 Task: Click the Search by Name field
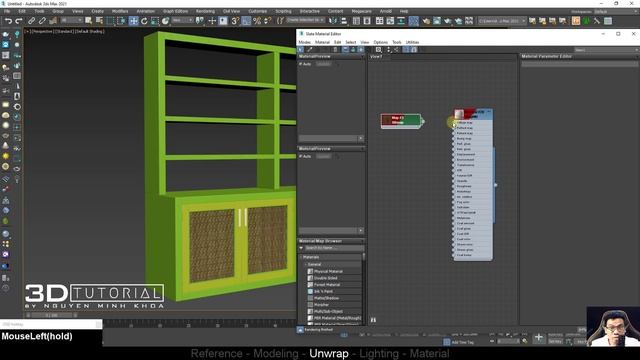pos(334,248)
